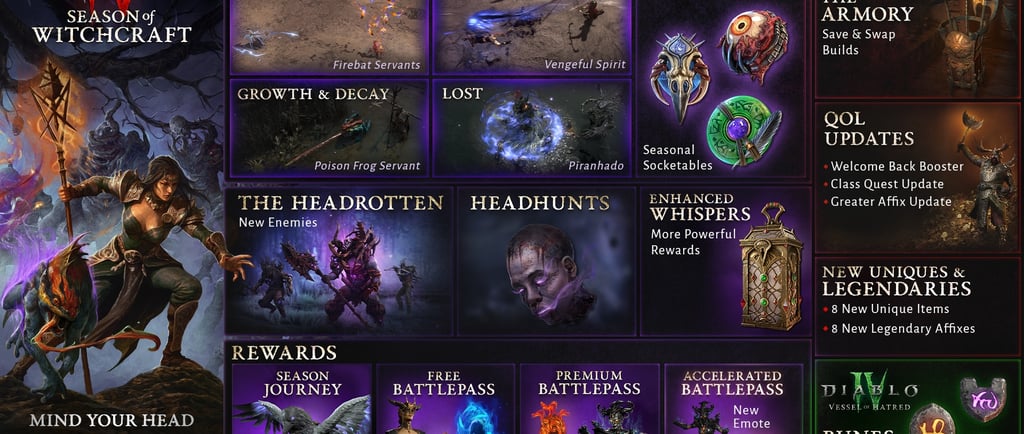
Task: Click the purple rune stone icon
Action: (x=983, y=399)
